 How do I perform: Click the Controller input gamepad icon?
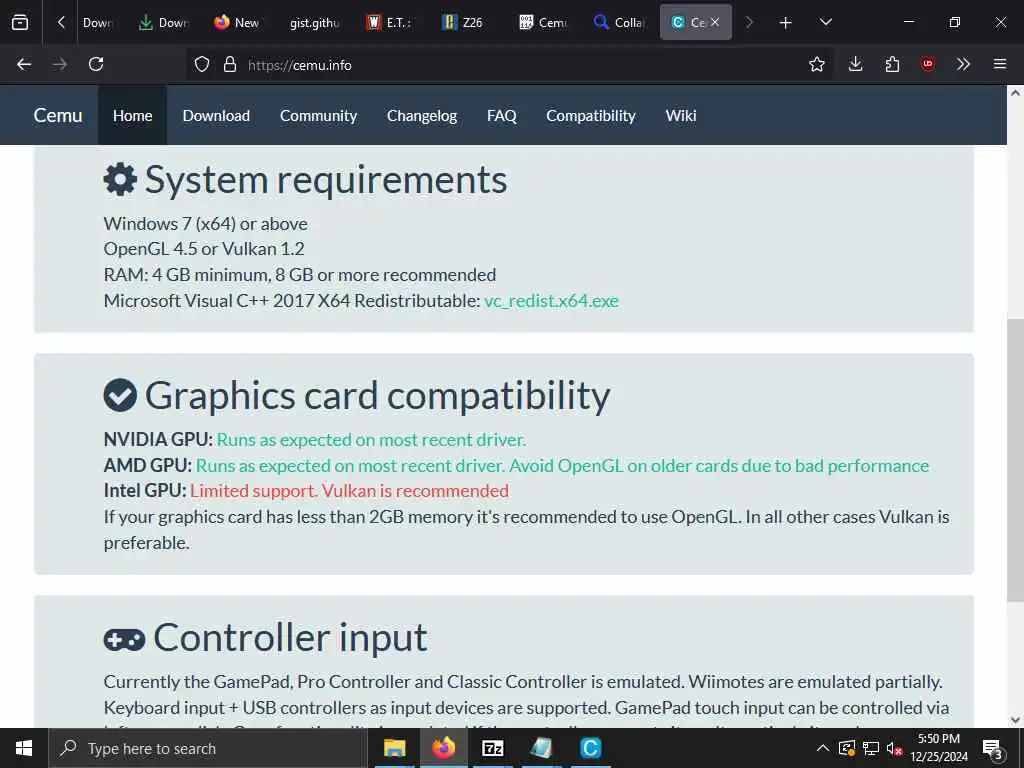[124, 639]
